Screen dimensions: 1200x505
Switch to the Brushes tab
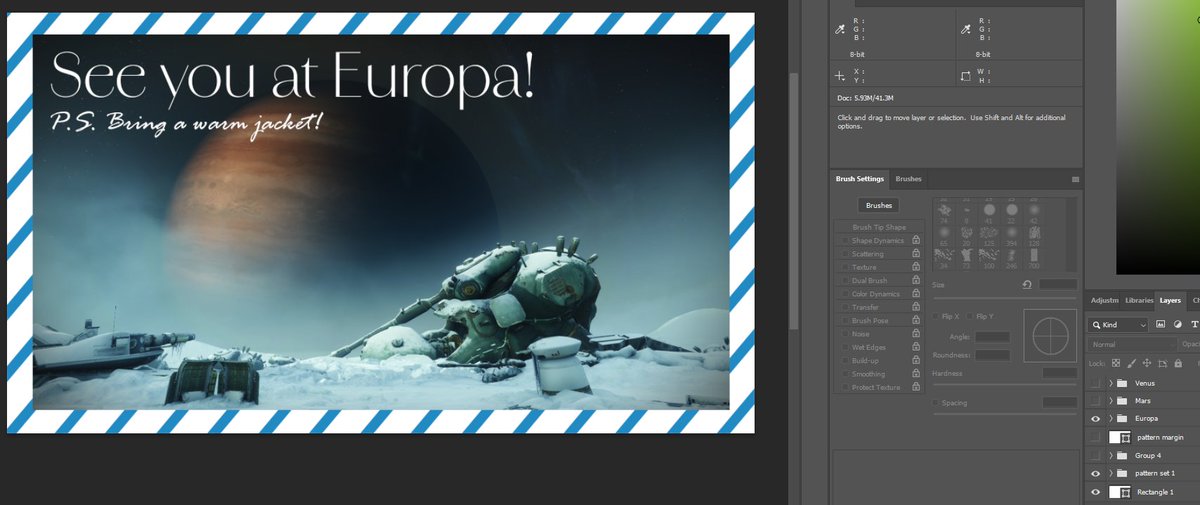pyautogui.click(x=909, y=179)
